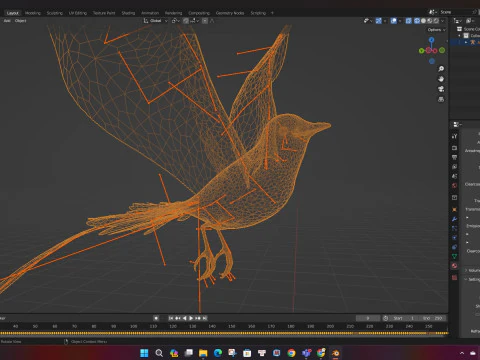
Task: Open the World properties tab
Action: click(x=454, y=186)
